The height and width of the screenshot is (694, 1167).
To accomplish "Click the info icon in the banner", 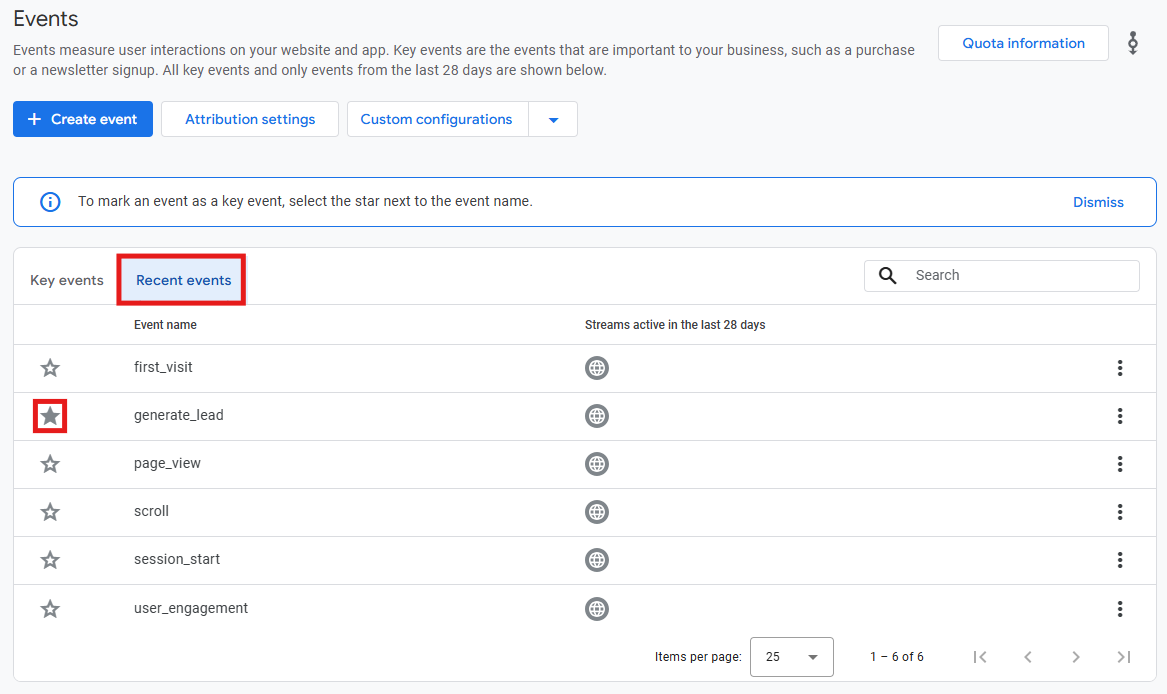I will [x=50, y=202].
